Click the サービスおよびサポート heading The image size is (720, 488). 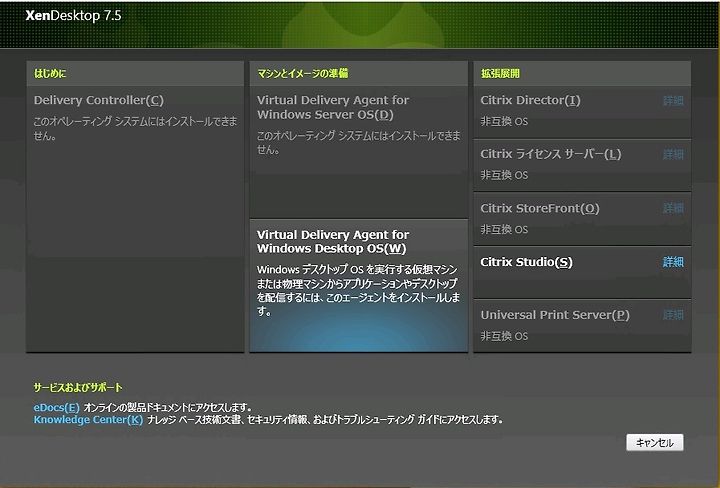pos(78,387)
